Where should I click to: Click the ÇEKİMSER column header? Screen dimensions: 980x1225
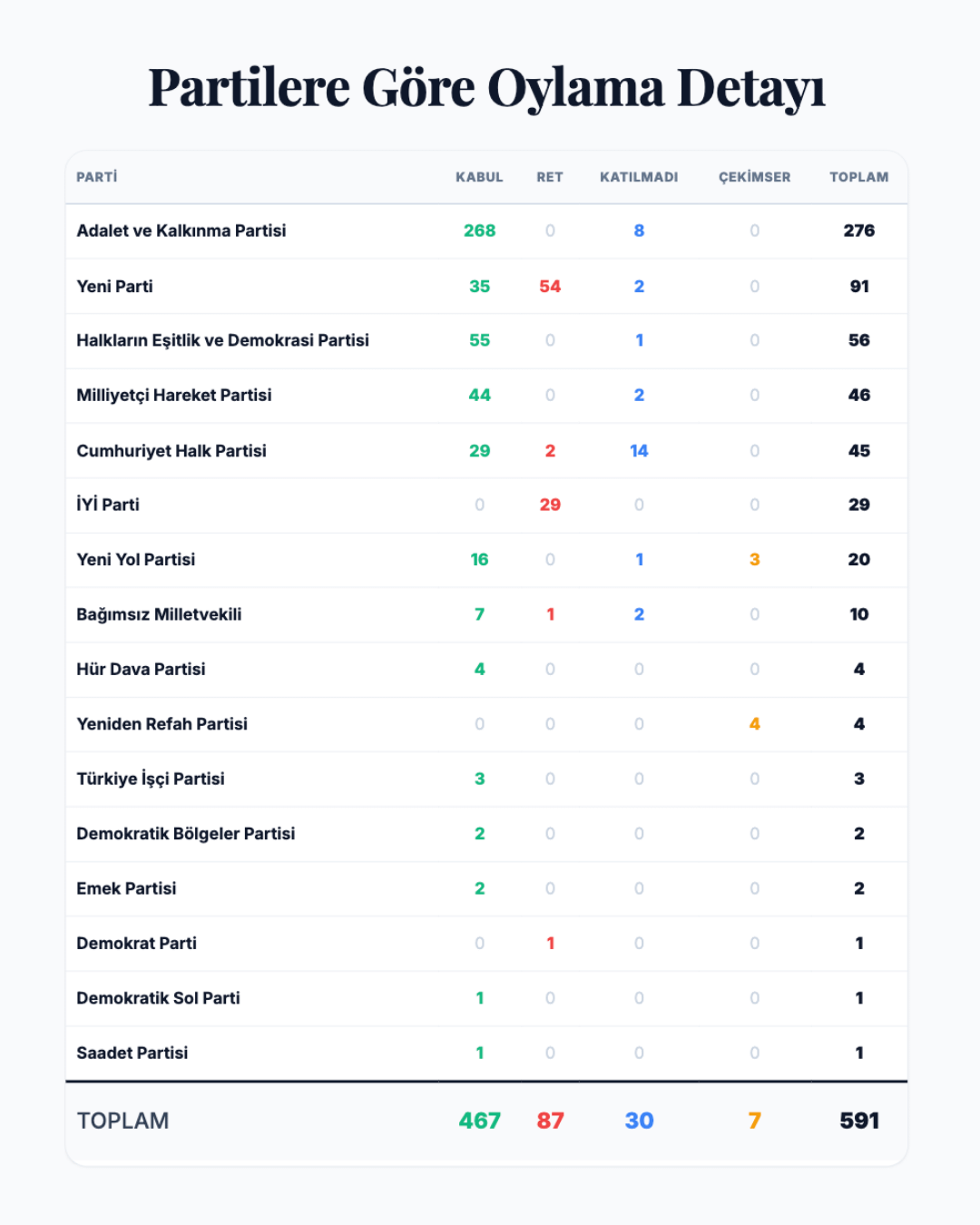point(755,177)
